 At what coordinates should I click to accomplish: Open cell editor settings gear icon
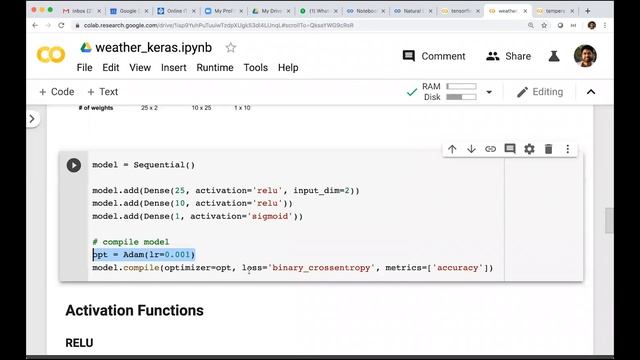(x=529, y=149)
